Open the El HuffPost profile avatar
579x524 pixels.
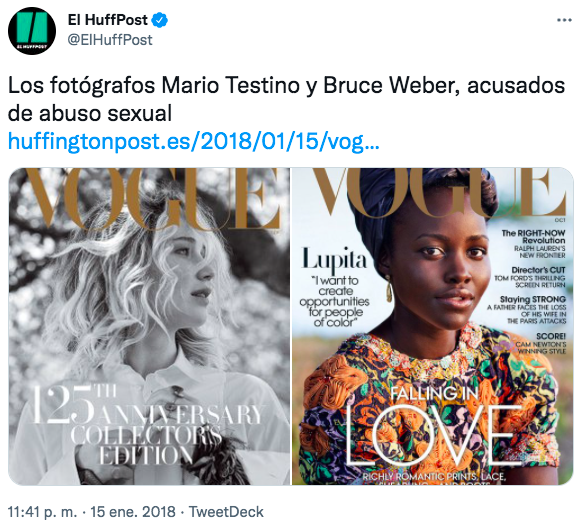click(32, 31)
